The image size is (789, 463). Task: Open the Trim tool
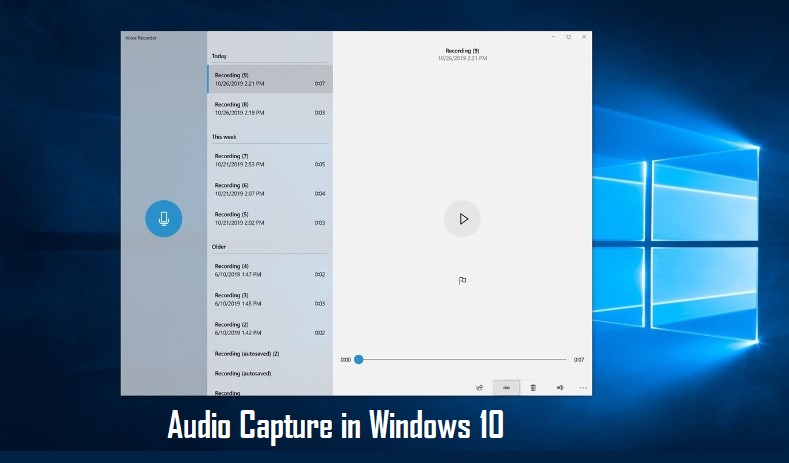coord(506,388)
